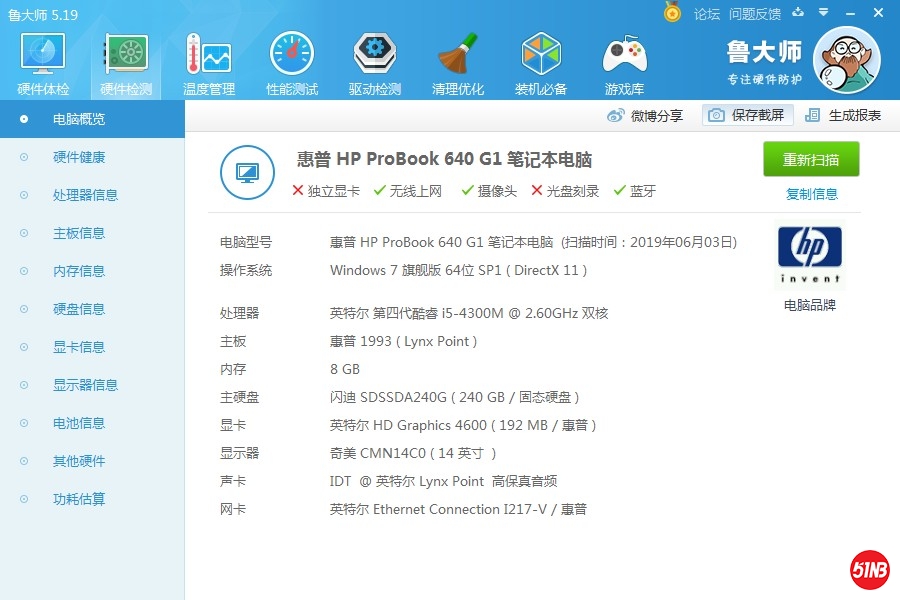
Task: Click the gold medal icon in title bar
Action: pos(673,13)
